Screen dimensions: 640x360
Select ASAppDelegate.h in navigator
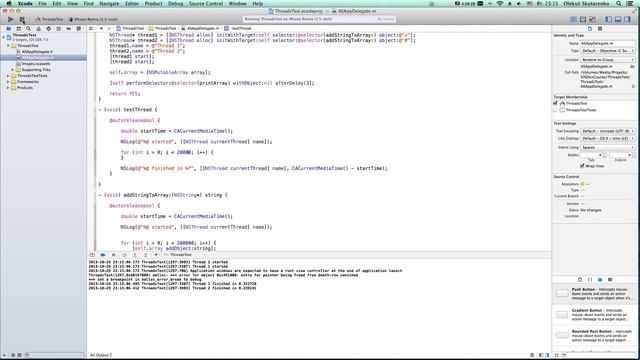(x=37, y=52)
